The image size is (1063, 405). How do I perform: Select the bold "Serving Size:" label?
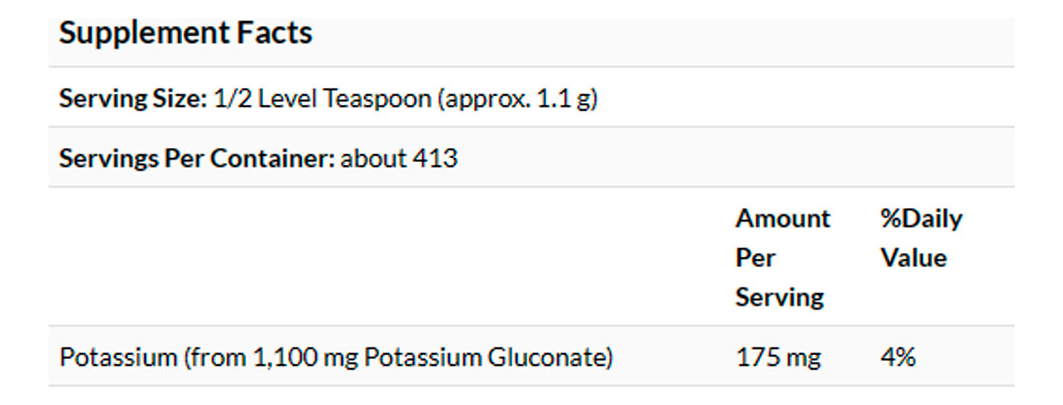[x=132, y=99]
